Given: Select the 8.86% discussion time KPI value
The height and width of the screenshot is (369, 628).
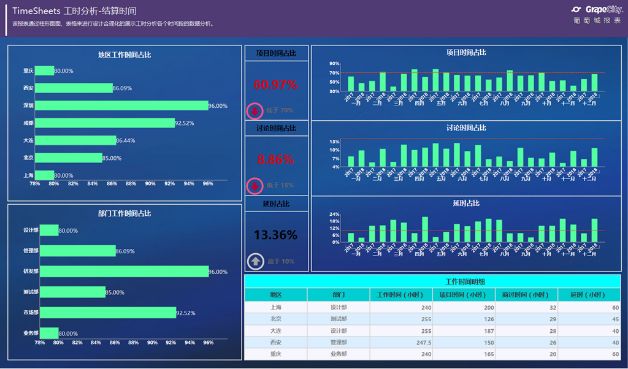Looking at the screenshot, I should 276,159.
